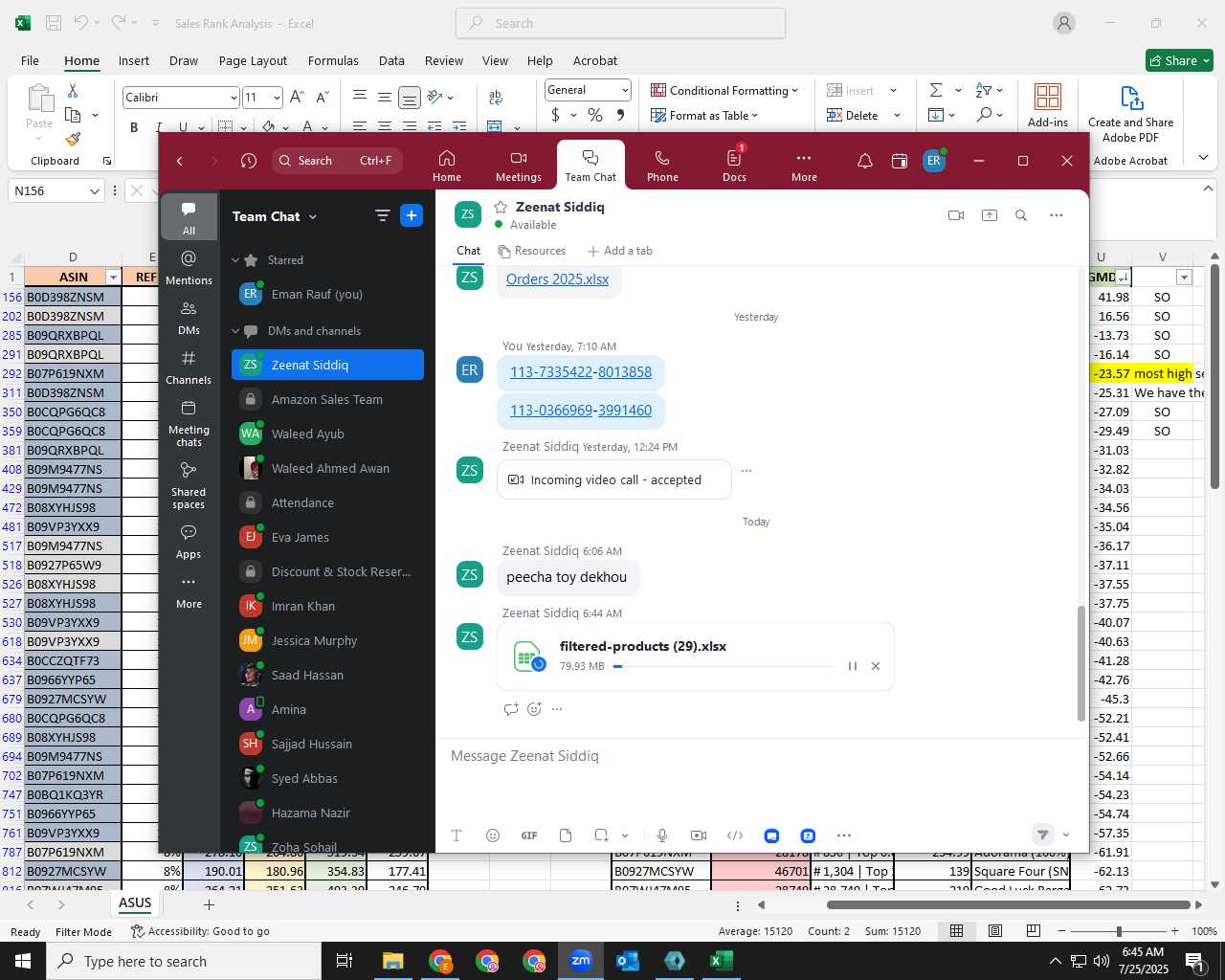Click the compose new chat plus button
This screenshot has width=1225, height=980.
pyautogui.click(x=412, y=216)
